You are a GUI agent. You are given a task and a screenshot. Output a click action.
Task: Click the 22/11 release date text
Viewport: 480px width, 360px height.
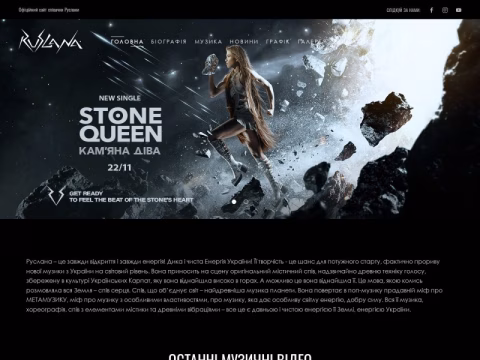tap(119, 167)
